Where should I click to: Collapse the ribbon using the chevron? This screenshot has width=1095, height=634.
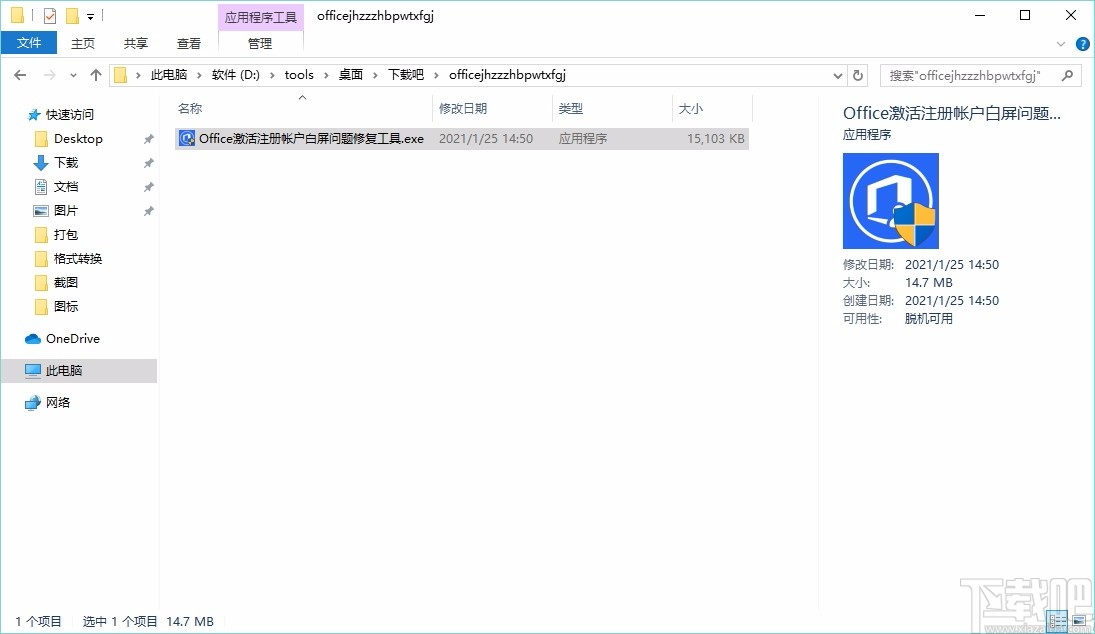(1062, 44)
